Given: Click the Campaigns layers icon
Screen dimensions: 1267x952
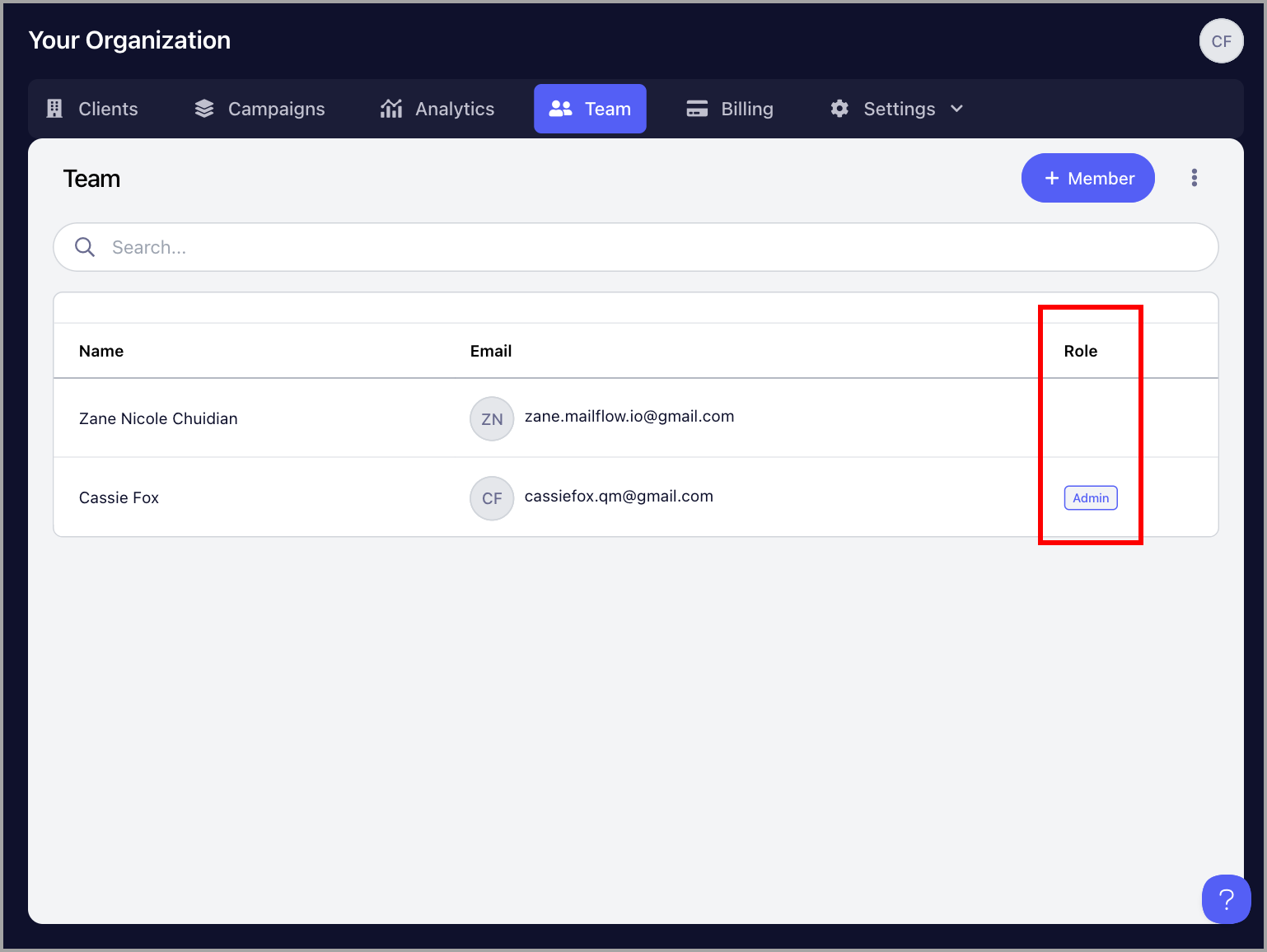Looking at the screenshot, I should (x=204, y=109).
